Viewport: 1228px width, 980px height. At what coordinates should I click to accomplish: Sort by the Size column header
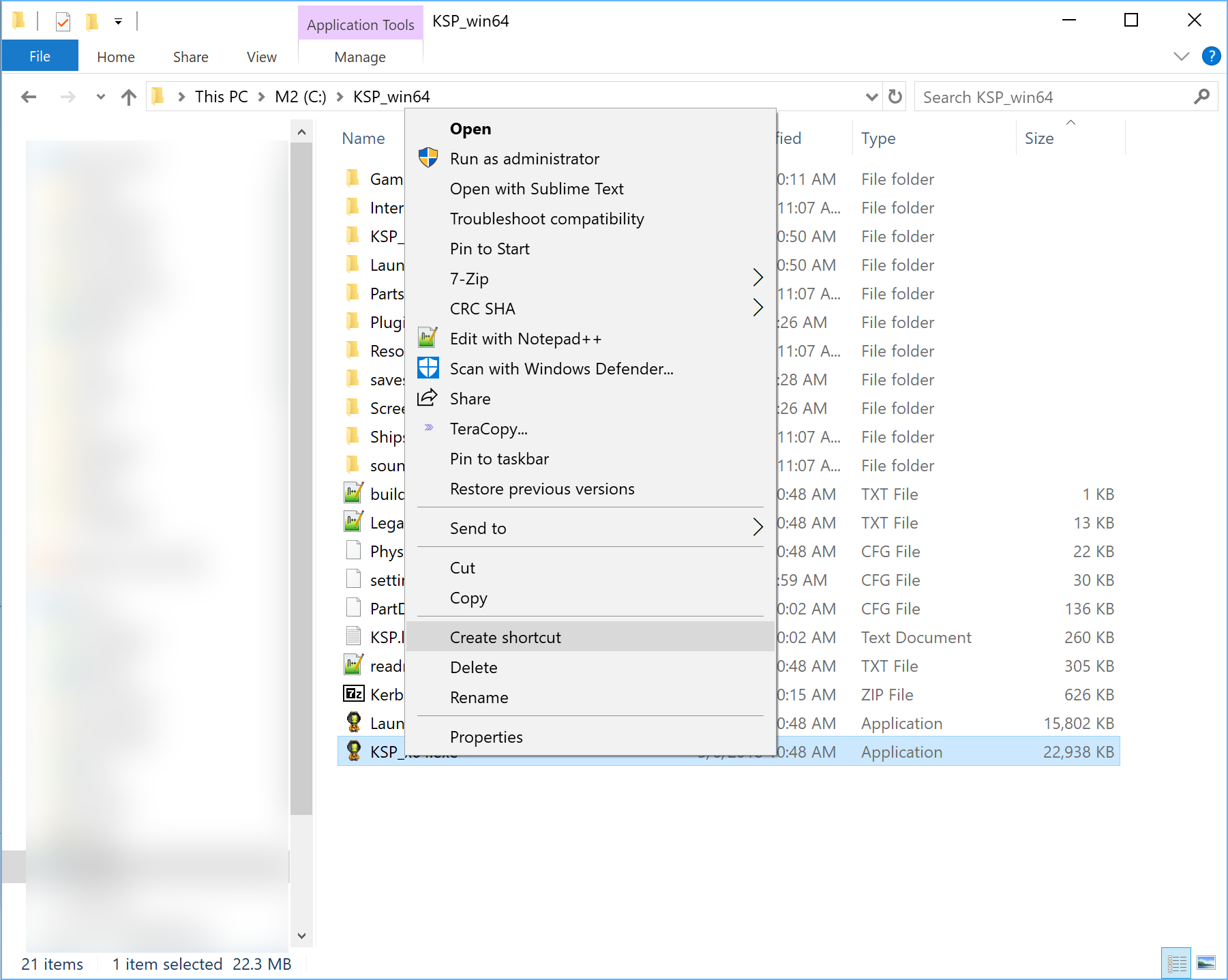click(x=1039, y=138)
